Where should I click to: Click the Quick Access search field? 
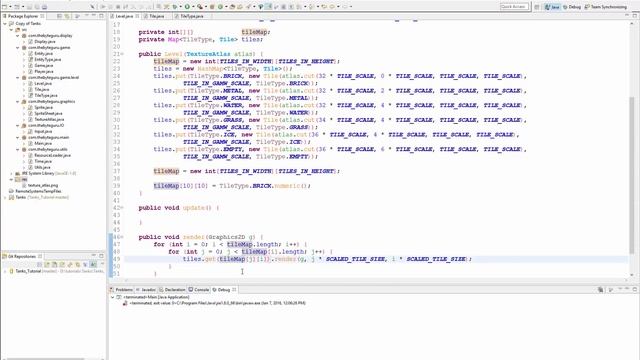(514, 7)
